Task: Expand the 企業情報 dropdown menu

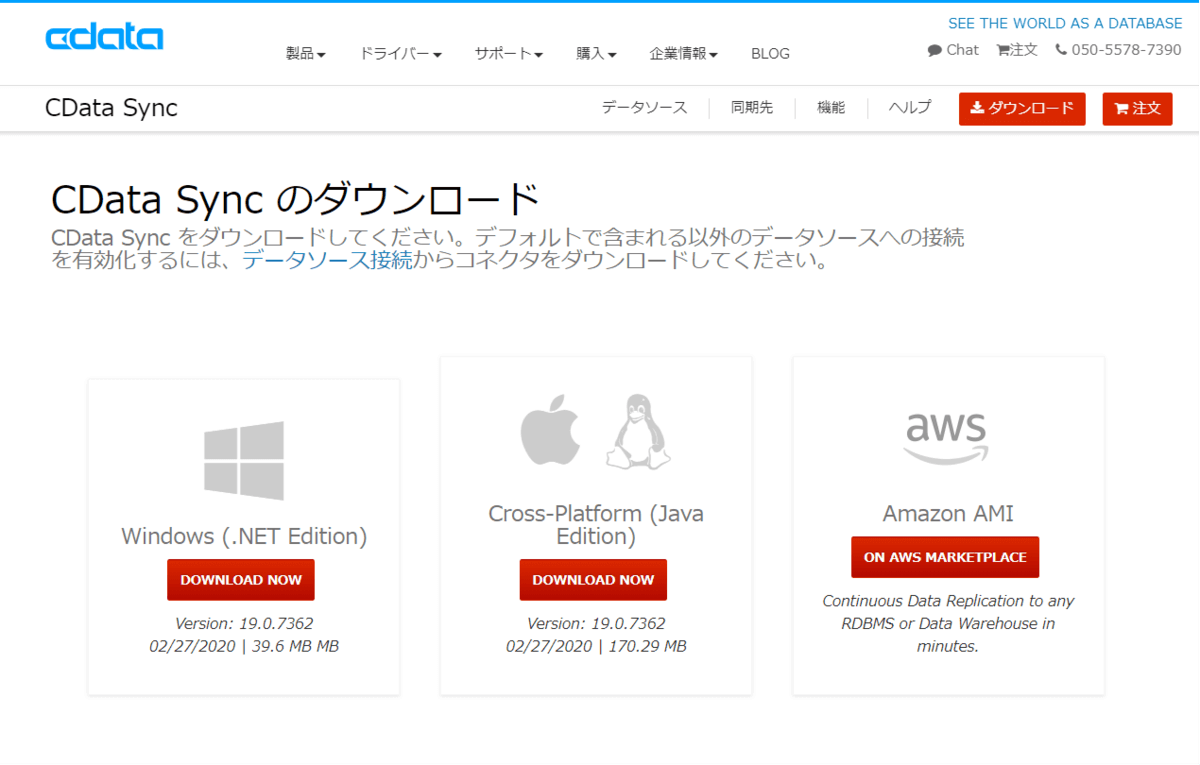Action: pos(683,54)
